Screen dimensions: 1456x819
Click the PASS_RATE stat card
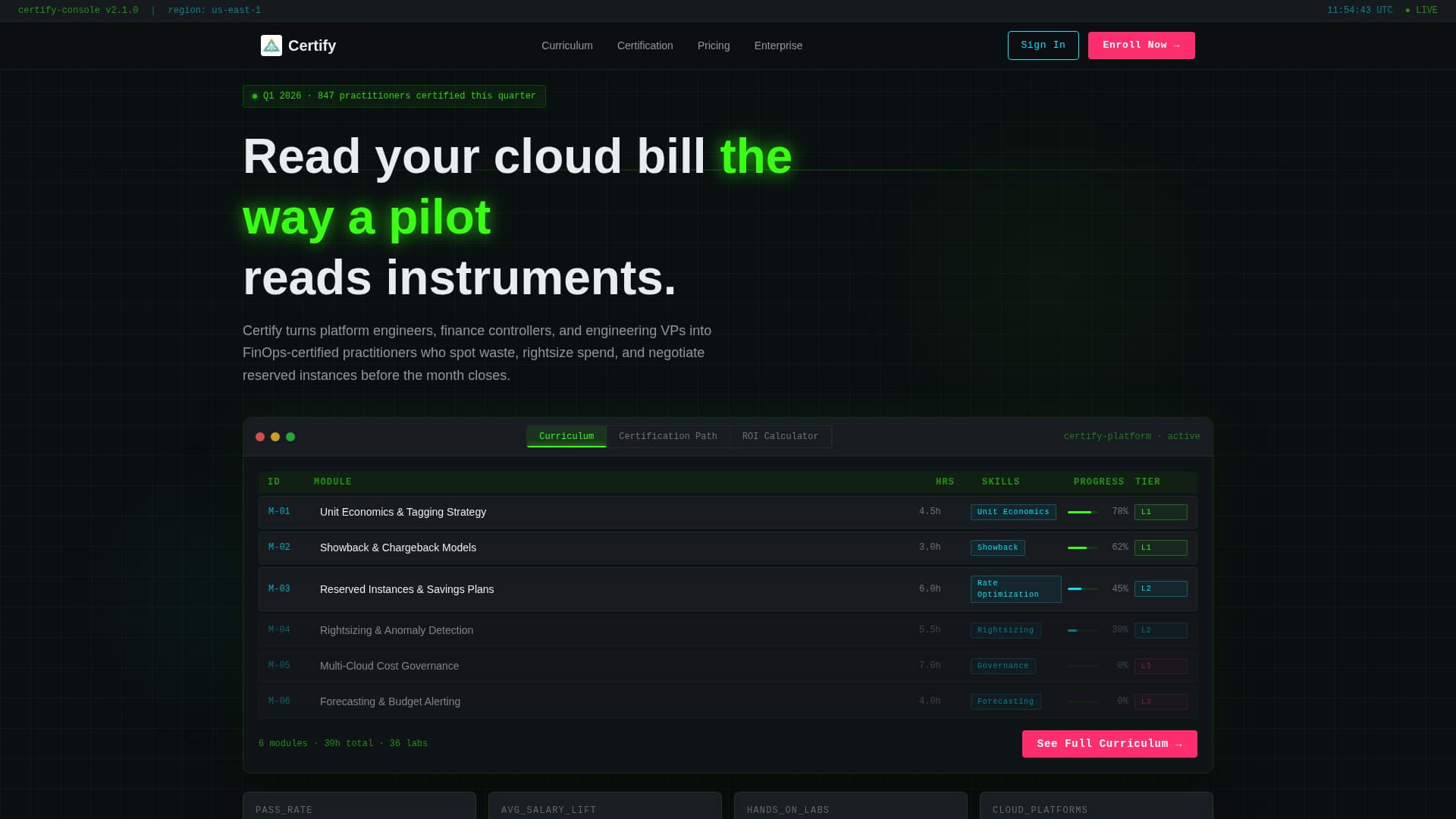click(359, 806)
